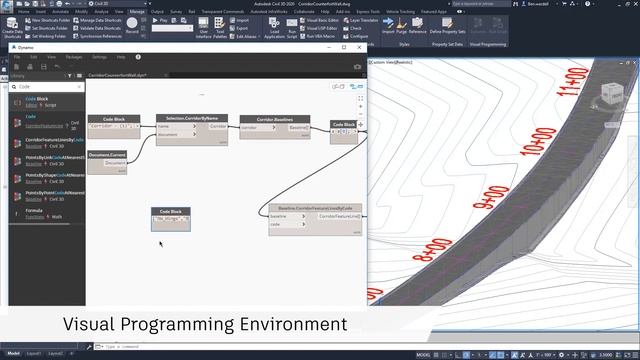Image resolution: width=640 pixels, height=360 pixels.
Task: Open Dynamo File menu
Action: coord(17,57)
